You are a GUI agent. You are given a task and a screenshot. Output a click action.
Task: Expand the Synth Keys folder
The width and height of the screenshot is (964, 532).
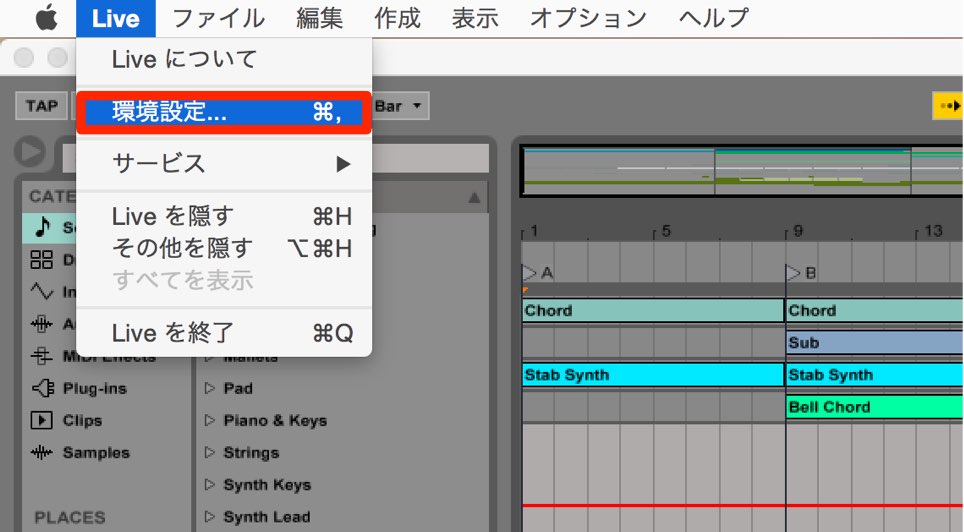click(x=210, y=484)
